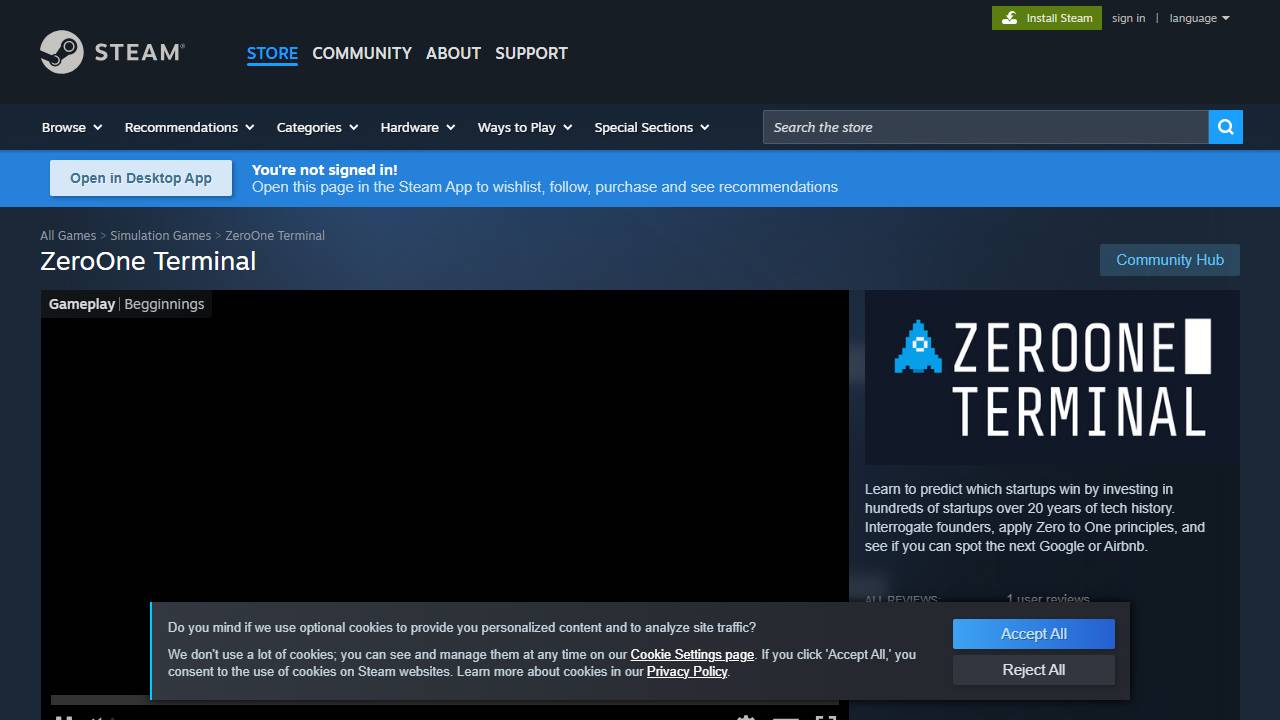The image size is (1280, 720).
Task: Click the Install Steam button
Action: click(1047, 18)
